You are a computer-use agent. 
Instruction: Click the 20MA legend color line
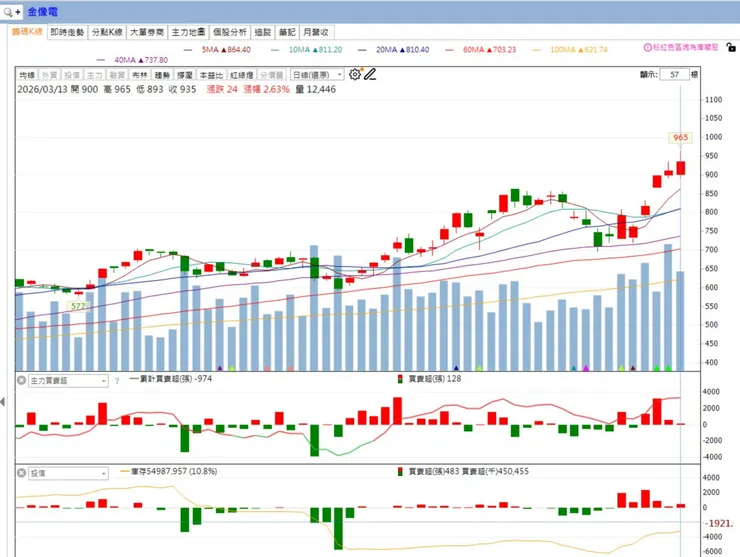tap(362, 50)
